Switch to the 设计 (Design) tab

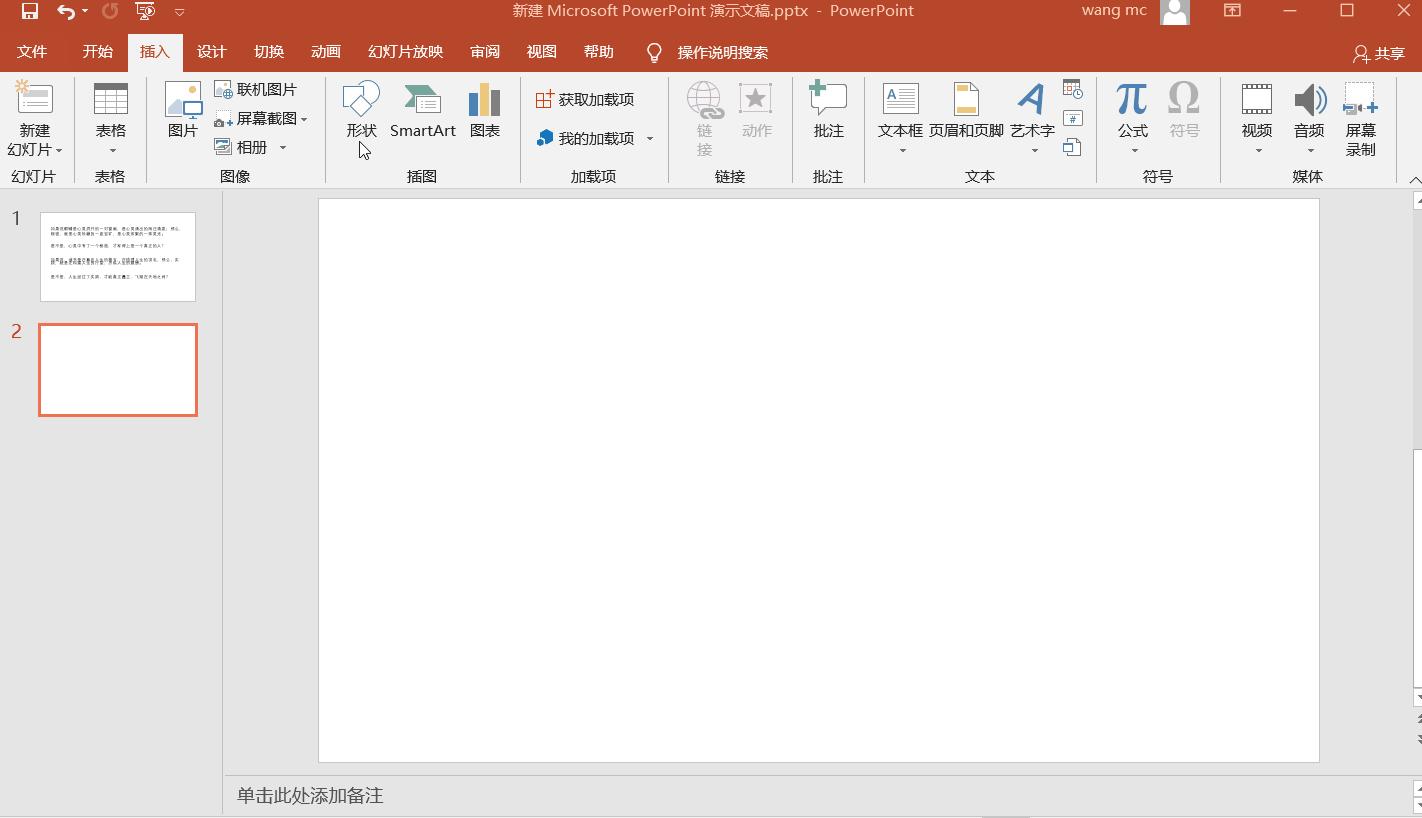211,52
